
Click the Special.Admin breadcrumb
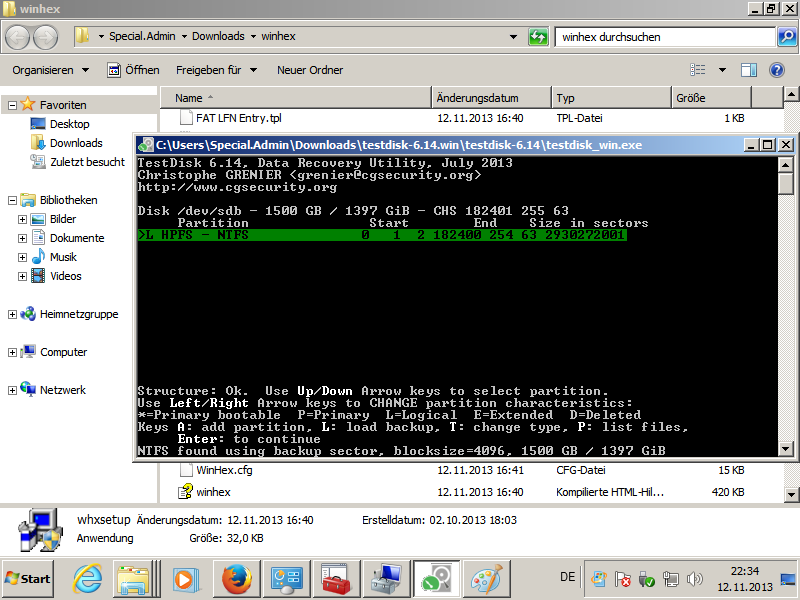click(142, 36)
